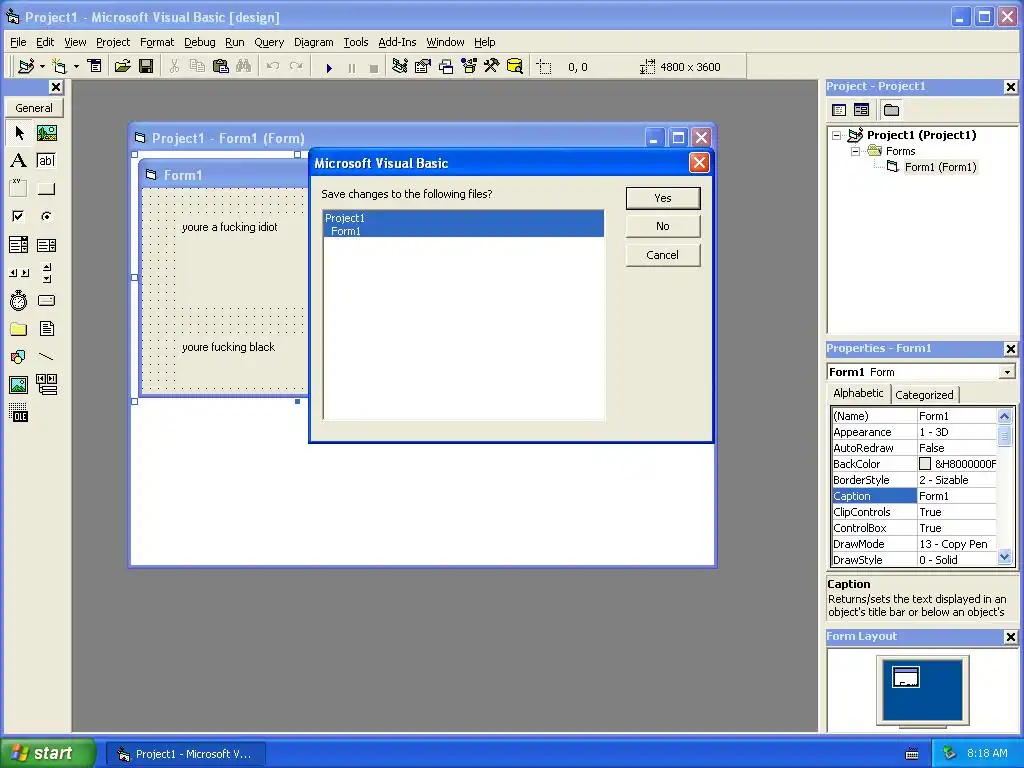Open the Project menu
1024x768 pixels.
point(113,42)
